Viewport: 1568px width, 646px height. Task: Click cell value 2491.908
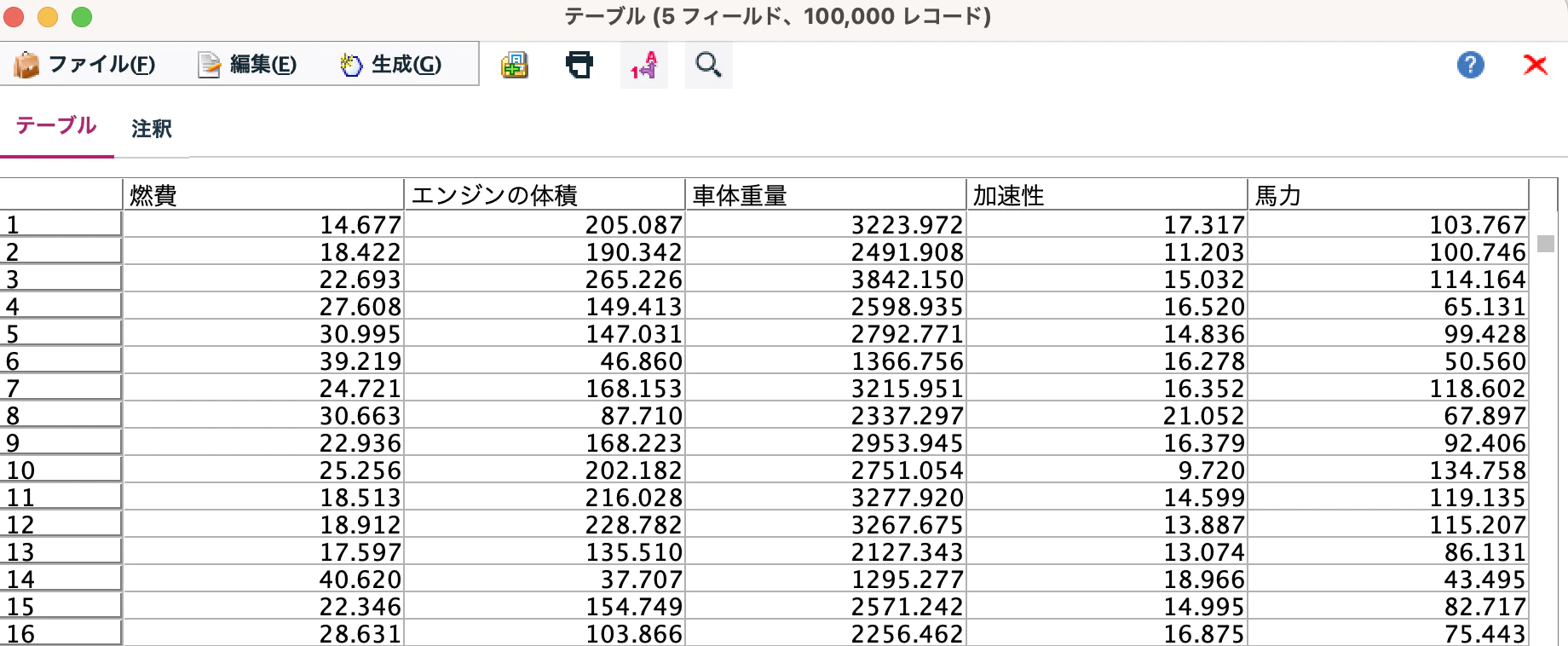[908, 252]
